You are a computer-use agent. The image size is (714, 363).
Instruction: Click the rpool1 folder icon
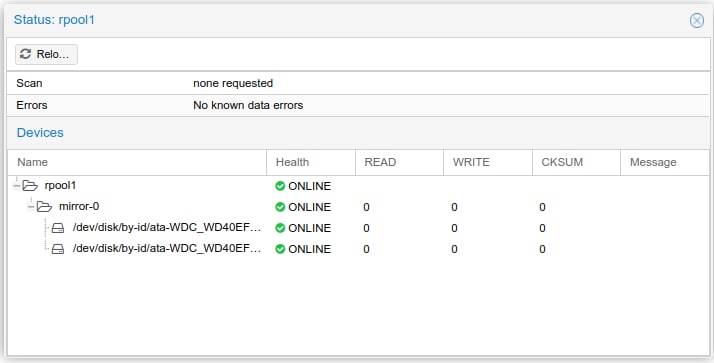tap(30, 185)
